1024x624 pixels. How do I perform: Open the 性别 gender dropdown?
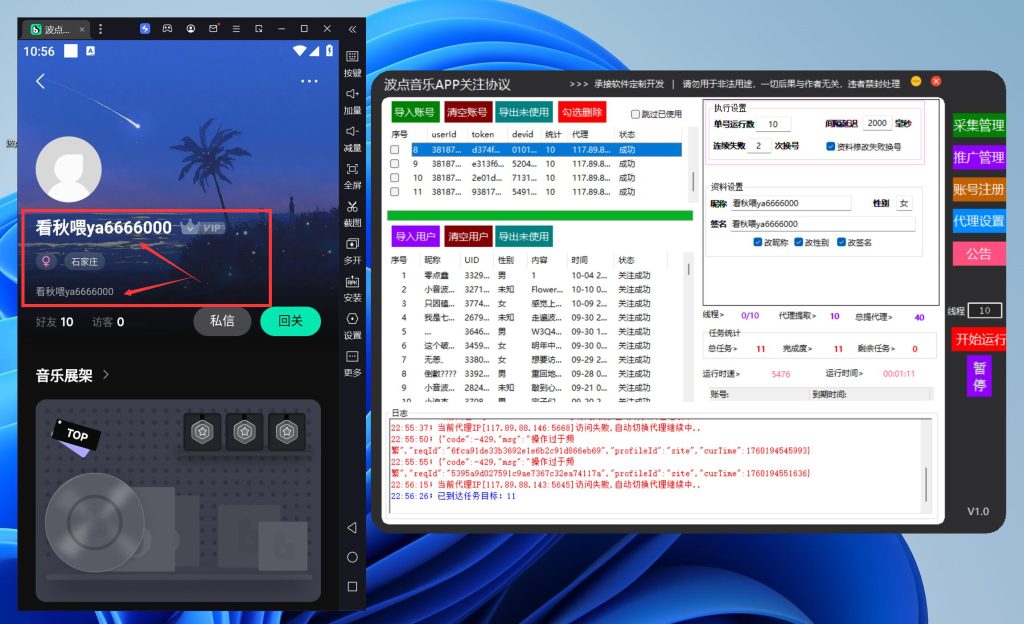(903, 203)
